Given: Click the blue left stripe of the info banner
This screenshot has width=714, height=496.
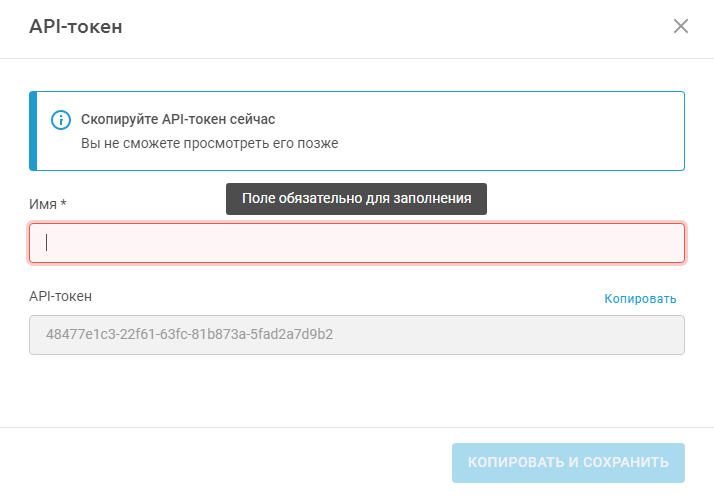Looking at the screenshot, I should [33, 131].
